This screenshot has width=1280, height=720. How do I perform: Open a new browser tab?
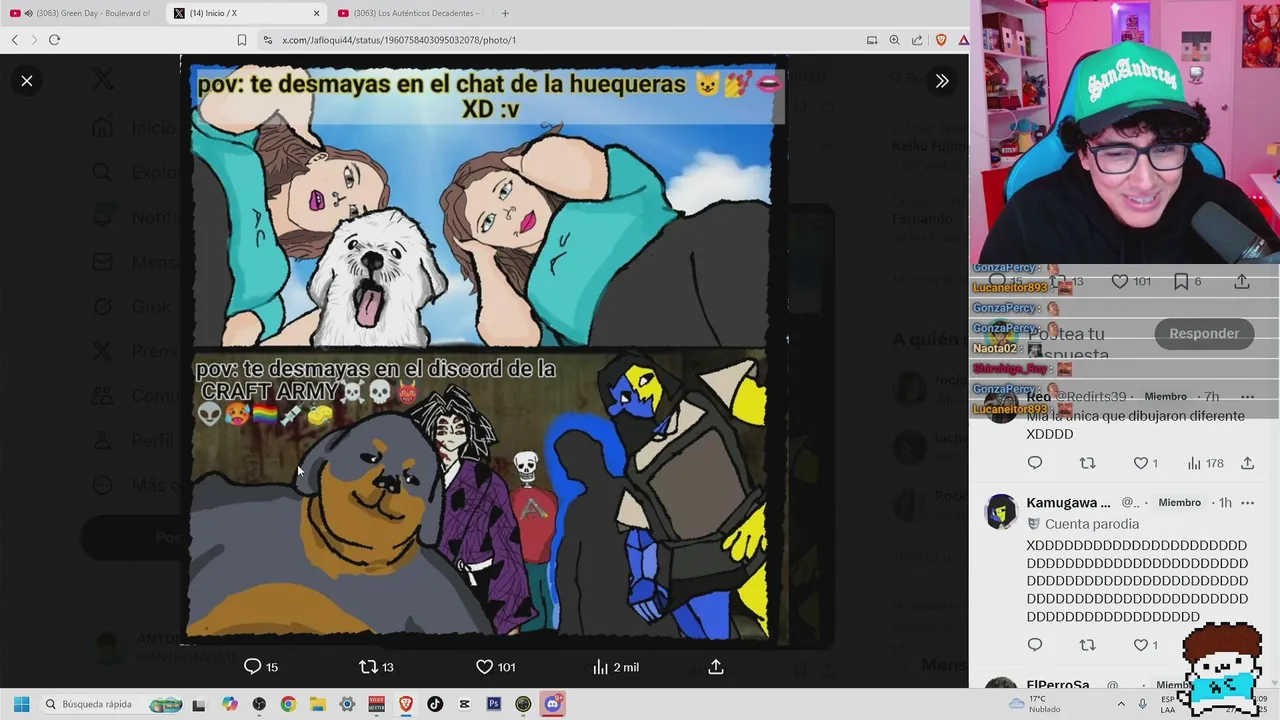pos(505,13)
